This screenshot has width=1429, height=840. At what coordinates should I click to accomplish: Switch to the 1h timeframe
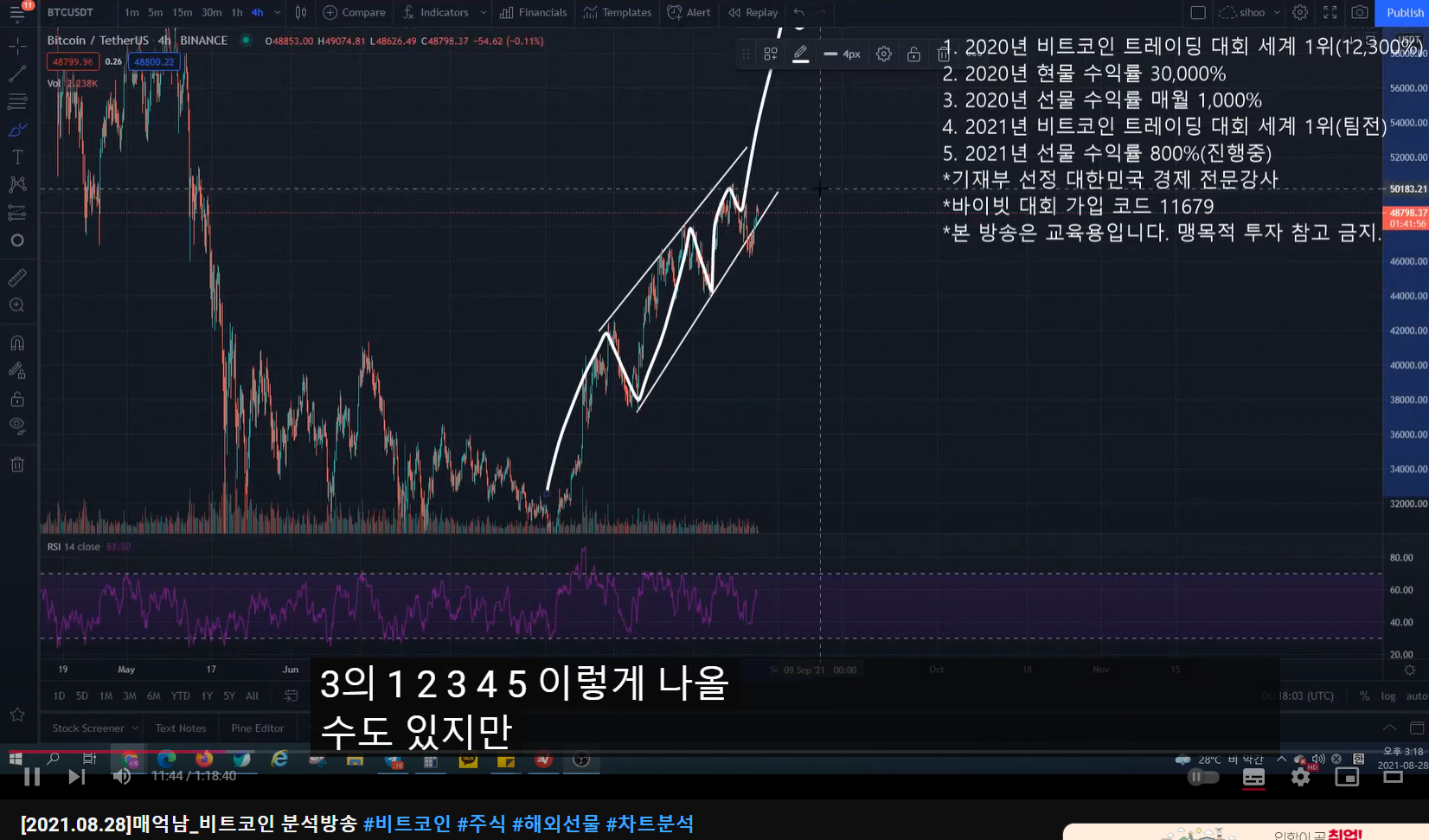tap(237, 12)
